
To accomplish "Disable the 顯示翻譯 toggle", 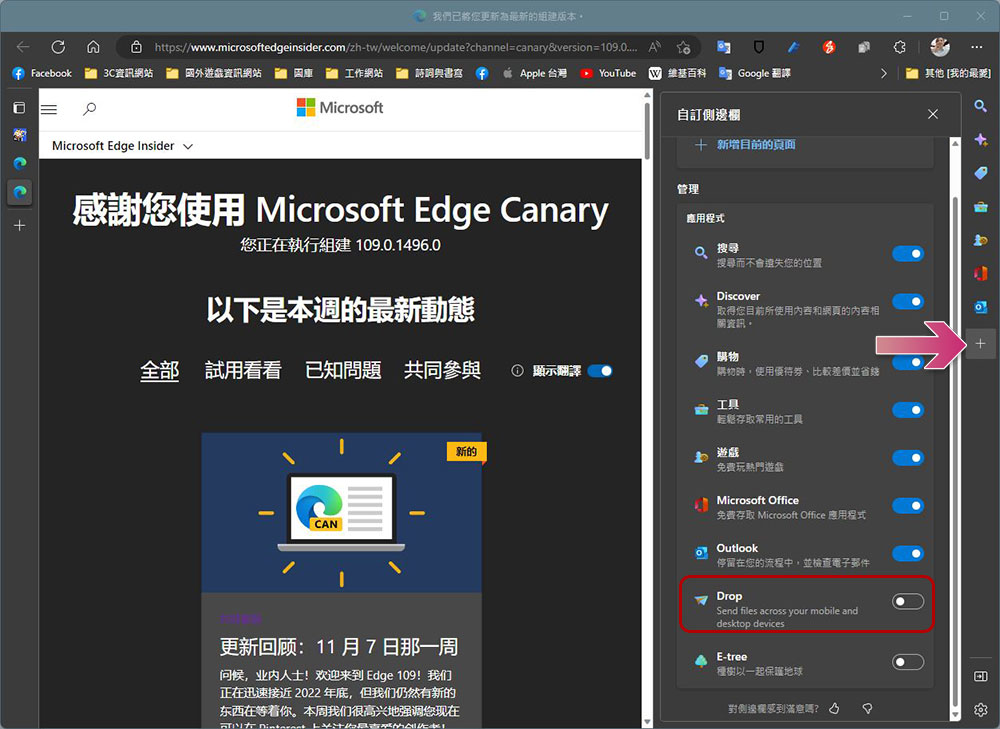I will coord(600,370).
